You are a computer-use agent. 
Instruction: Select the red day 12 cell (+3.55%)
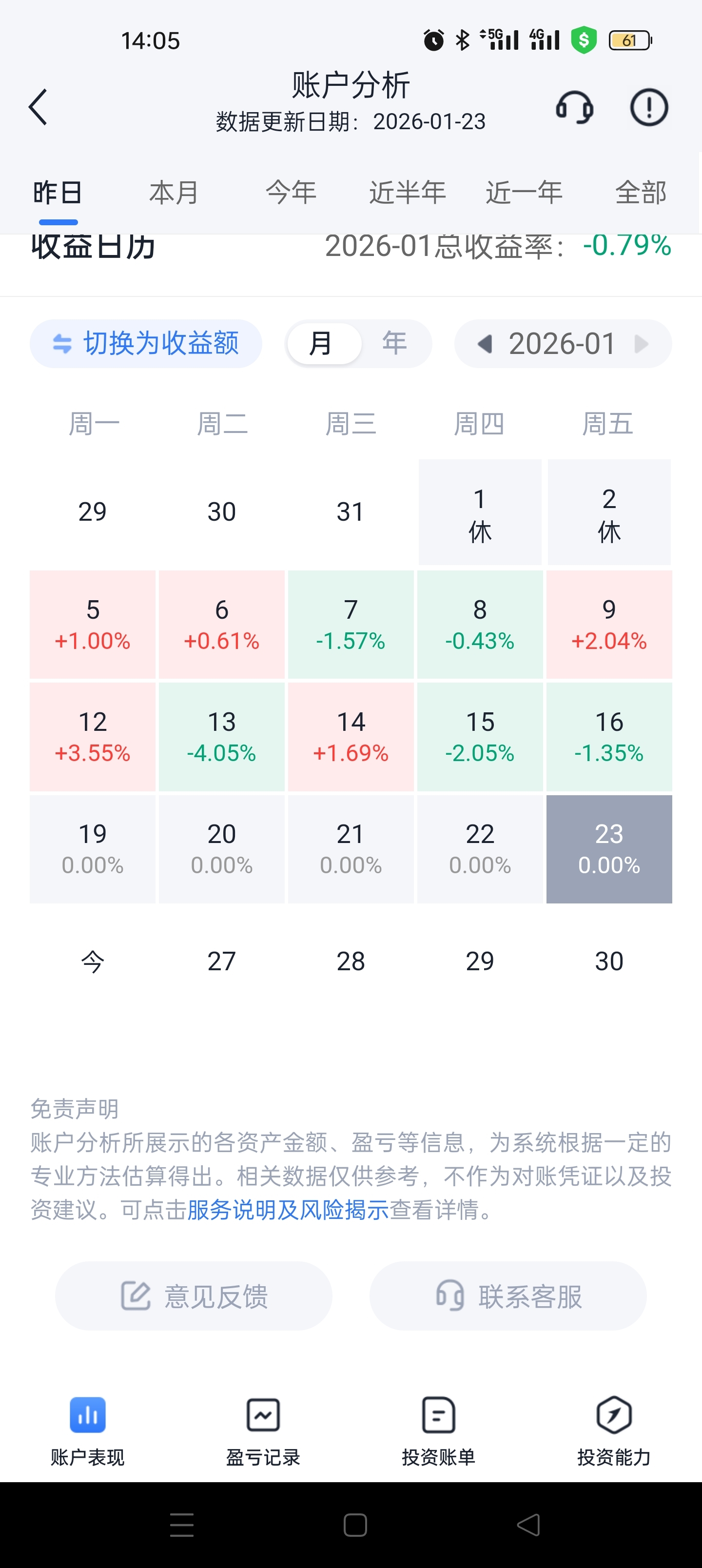tap(93, 737)
